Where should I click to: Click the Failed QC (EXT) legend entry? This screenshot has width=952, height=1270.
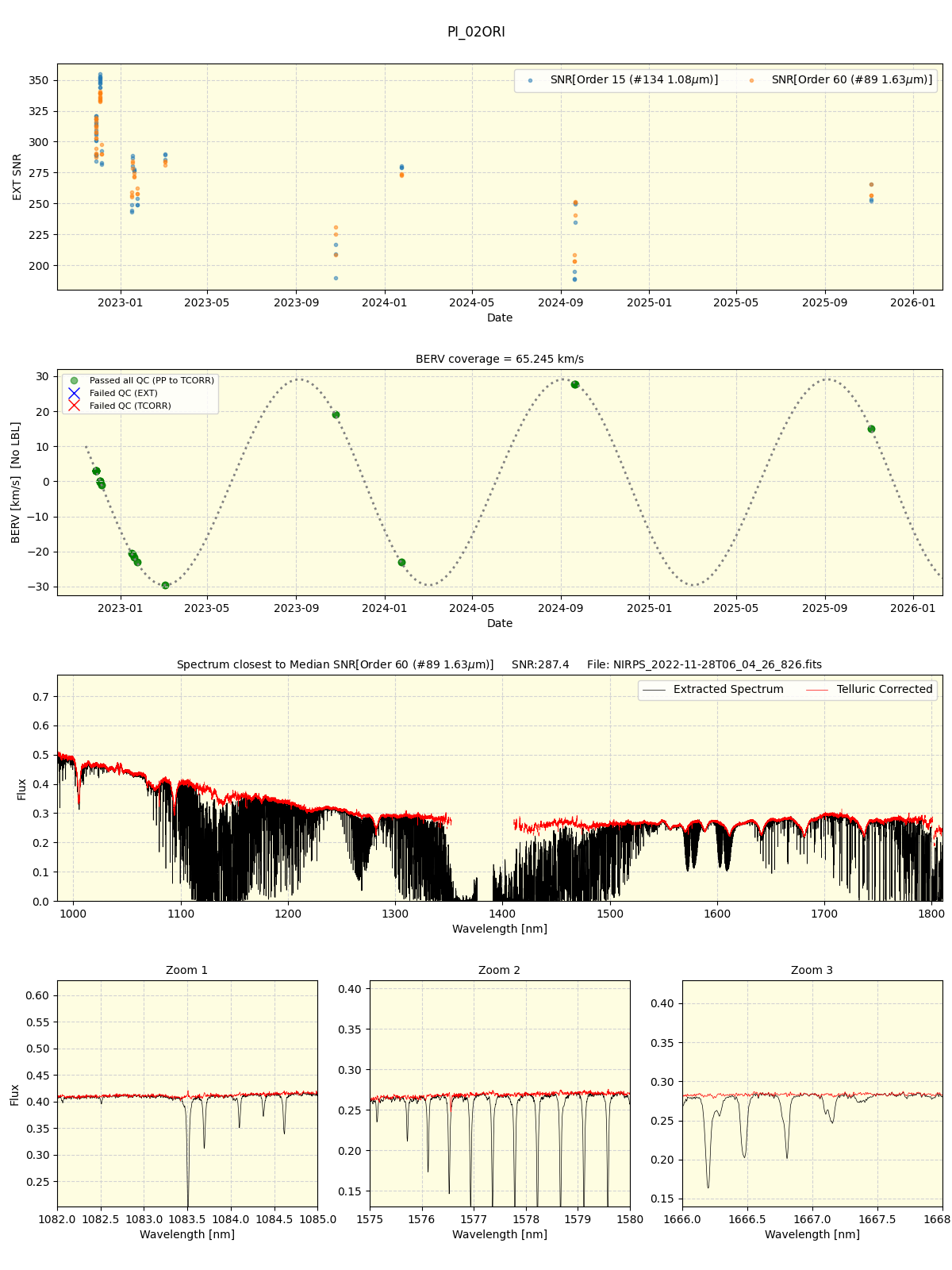pyautogui.click(x=113, y=394)
